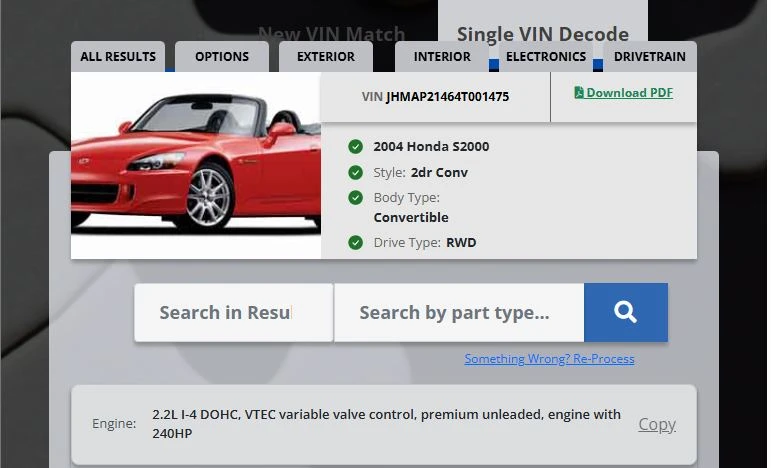Click the 2.2L I-4 DOHC engine description
Viewport: 771px width, 468px height.
[386, 424]
